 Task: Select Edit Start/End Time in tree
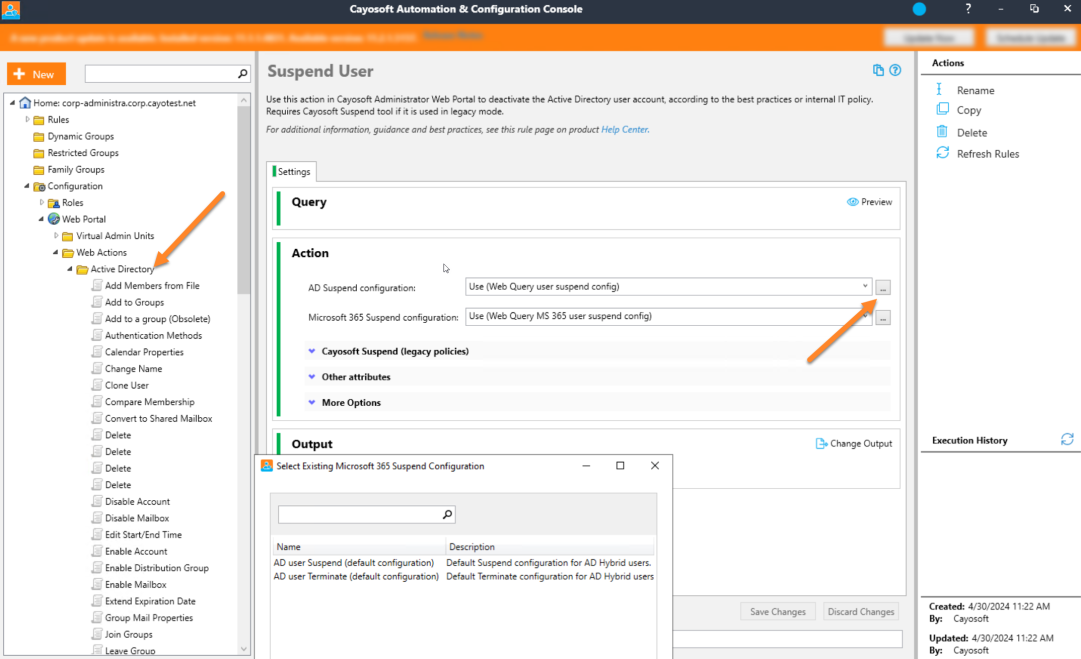pos(143,535)
